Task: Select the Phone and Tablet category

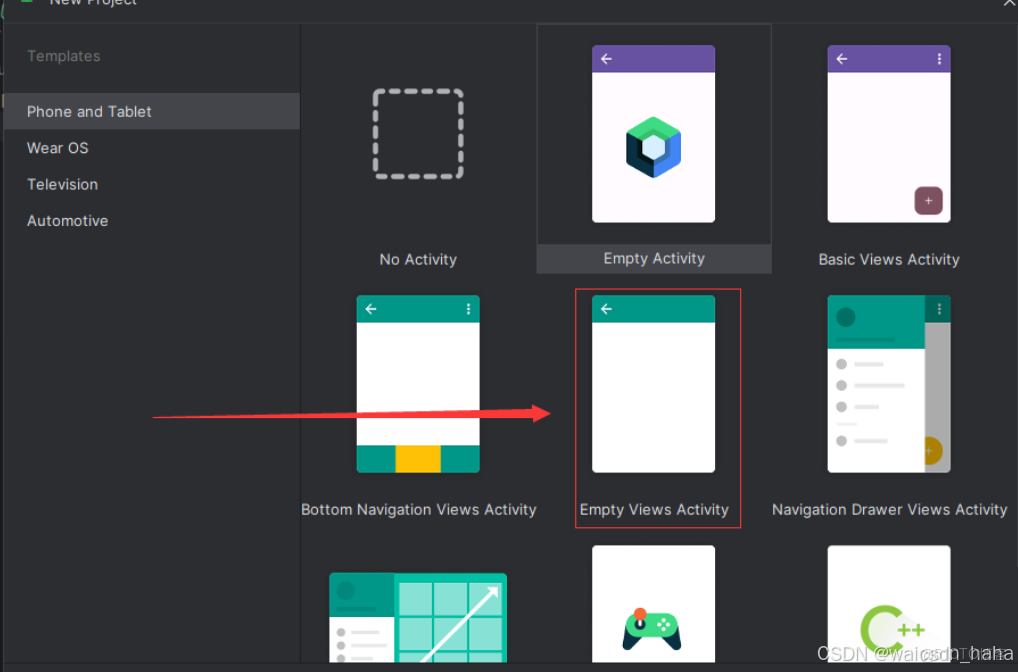Action: coord(88,111)
